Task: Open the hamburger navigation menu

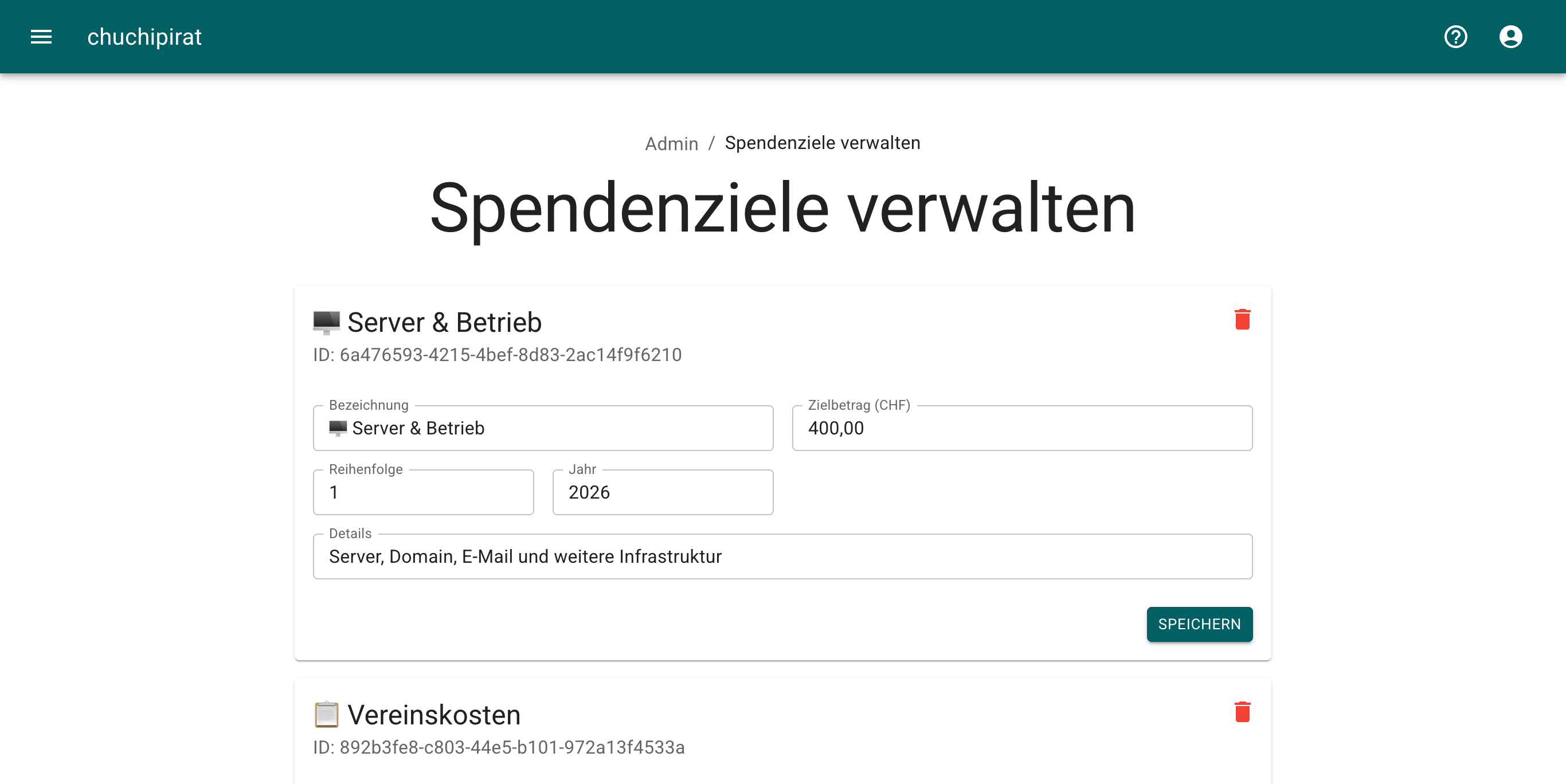Action: (x=41, y=37)
